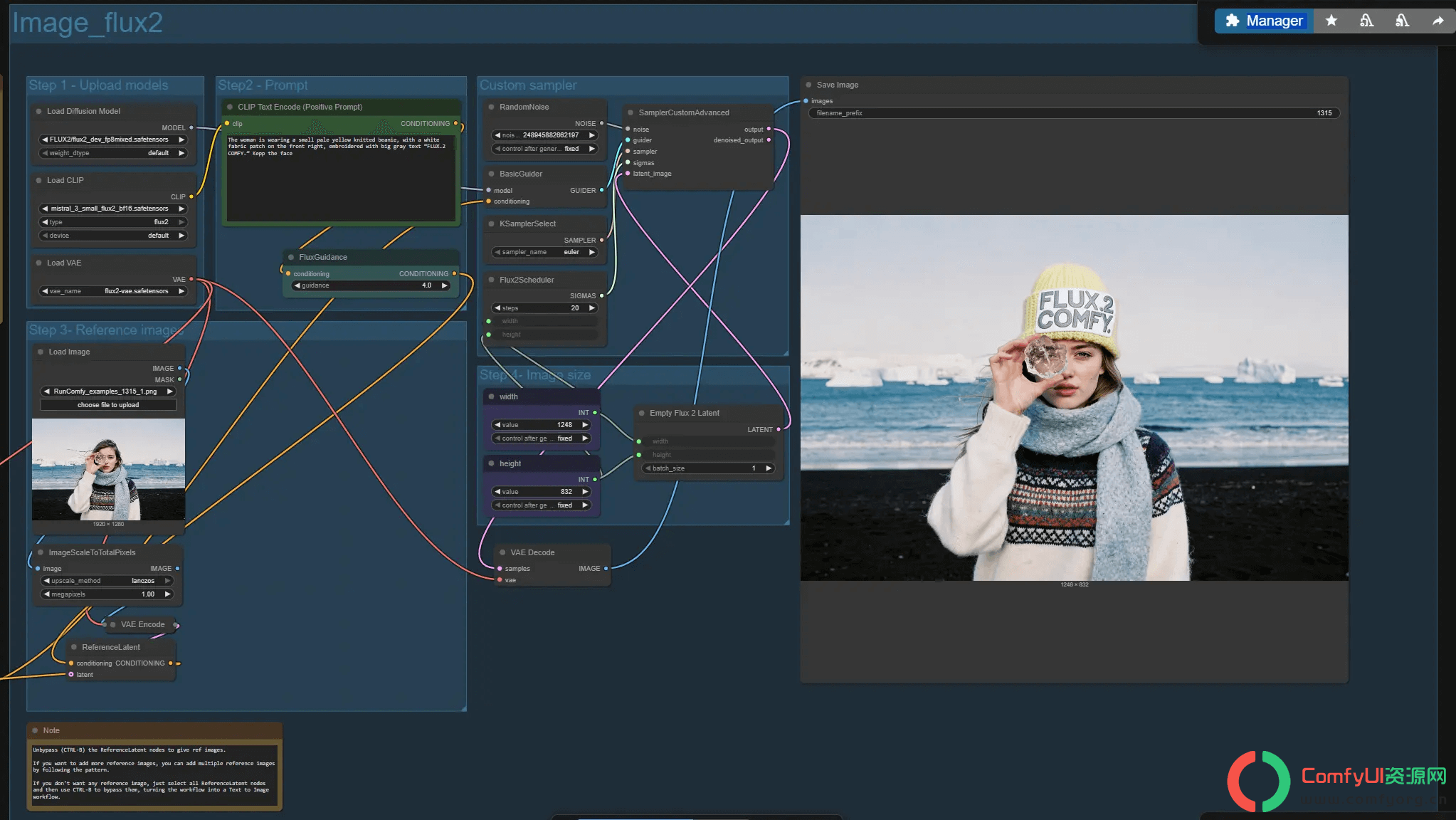Click the filled vacuum cleaner icon
This screenshot has width=1456, height=820.
pos(1402,21)
